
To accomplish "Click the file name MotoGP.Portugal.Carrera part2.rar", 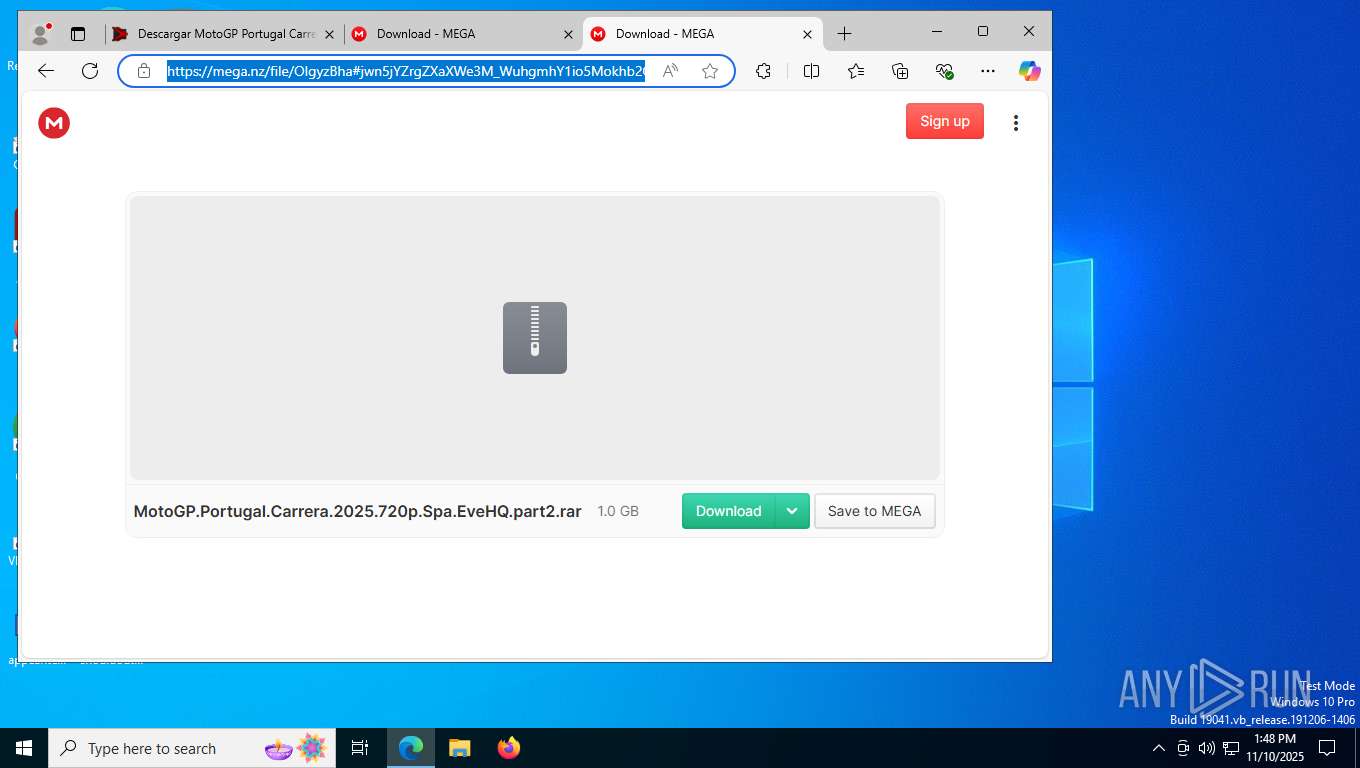I will (x=358, y=511).
